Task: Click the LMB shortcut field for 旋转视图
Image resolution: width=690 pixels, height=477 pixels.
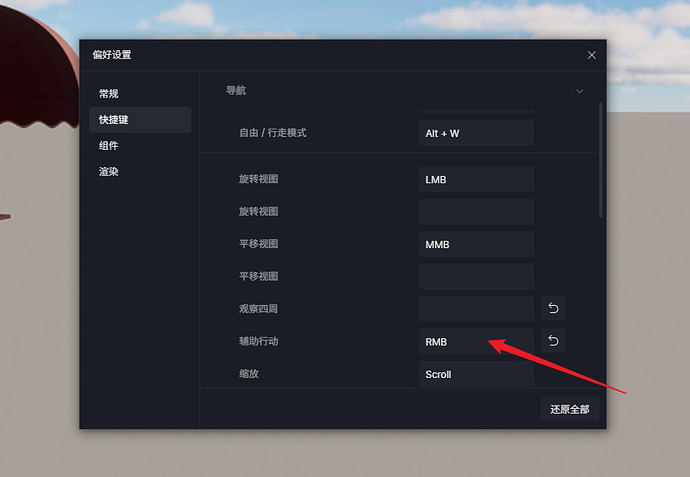Action: pos(477,179)
